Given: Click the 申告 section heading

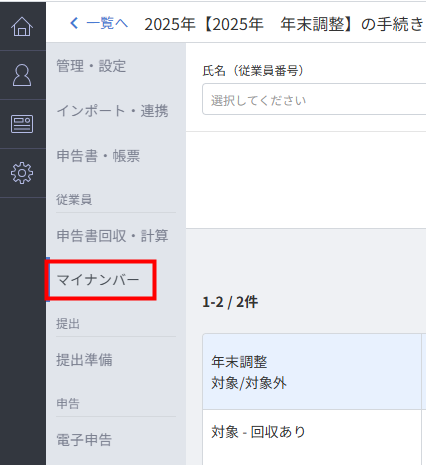Looking at the screenshot, I should [68, 404].
